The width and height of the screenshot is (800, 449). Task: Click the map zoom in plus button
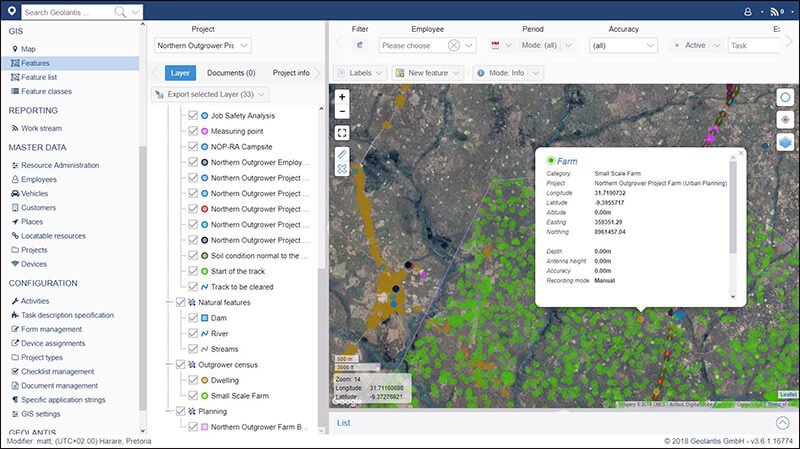[342, 96]
